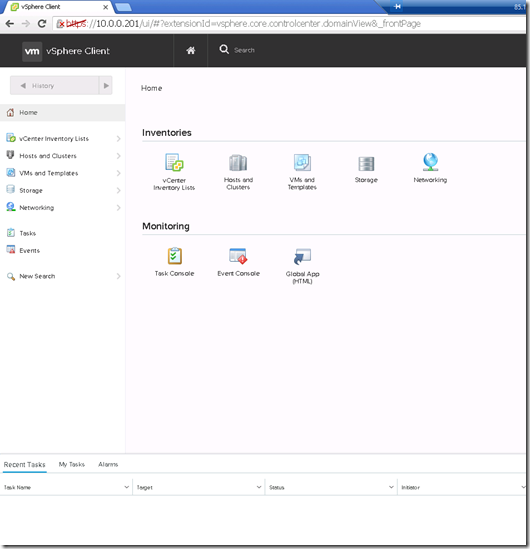Switch to Alarms tab
The width and height of the screenshot is (530, 549).
click(x=108, y=464)
